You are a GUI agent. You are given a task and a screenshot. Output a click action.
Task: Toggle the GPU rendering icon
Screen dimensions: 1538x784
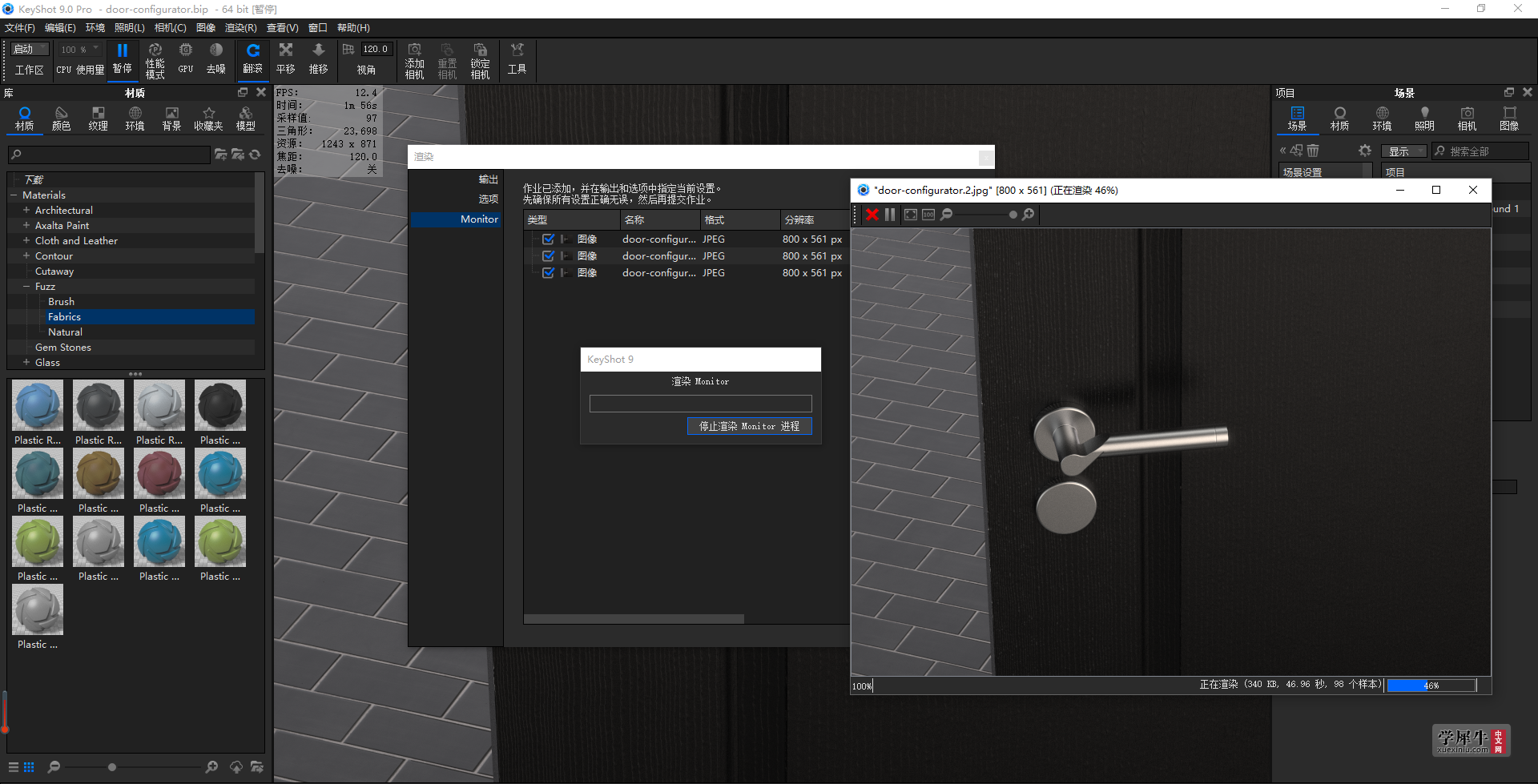[186, 50]
